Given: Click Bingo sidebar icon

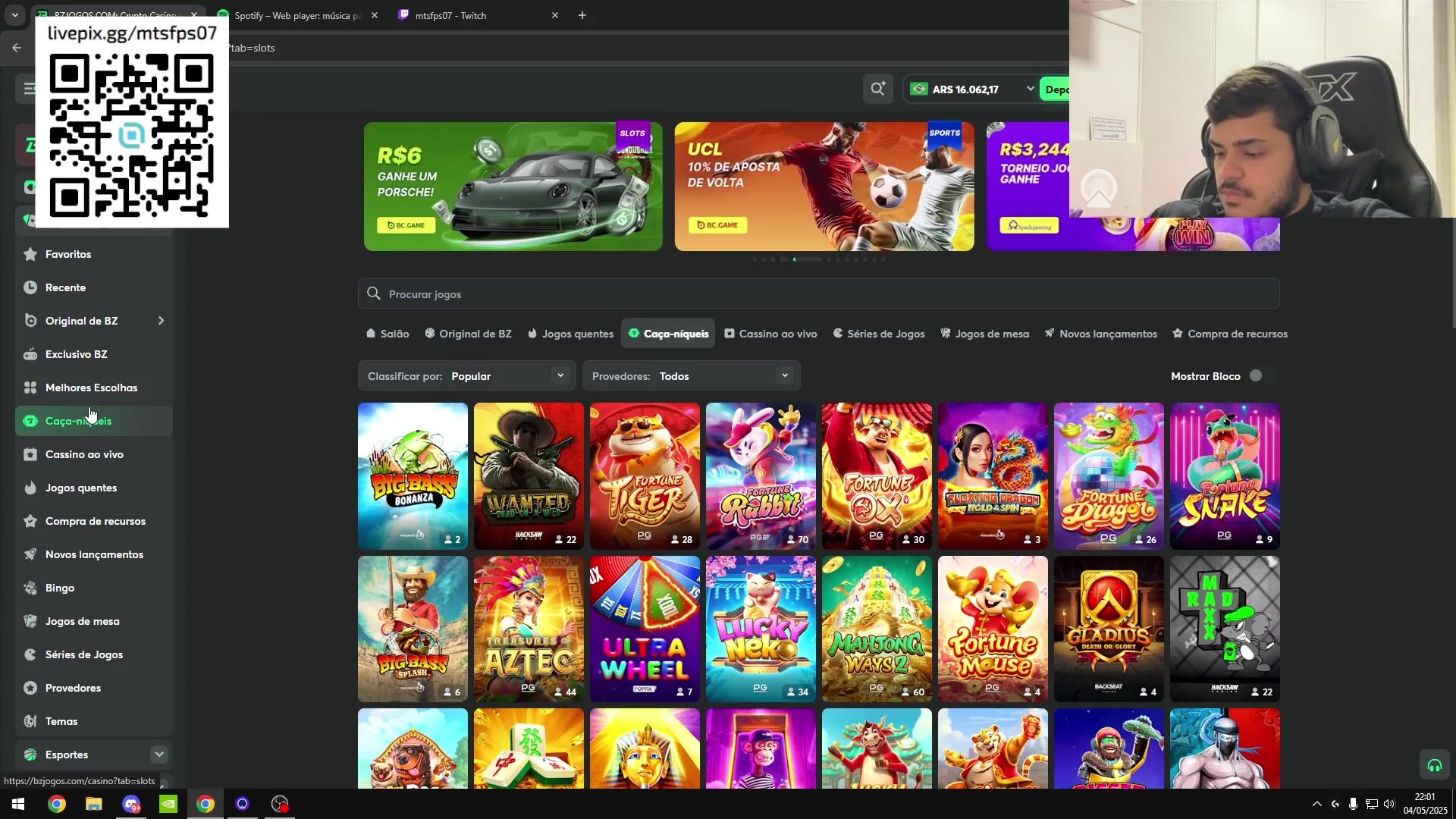Looking at the screenshot, I should click(x=30, y=588).
